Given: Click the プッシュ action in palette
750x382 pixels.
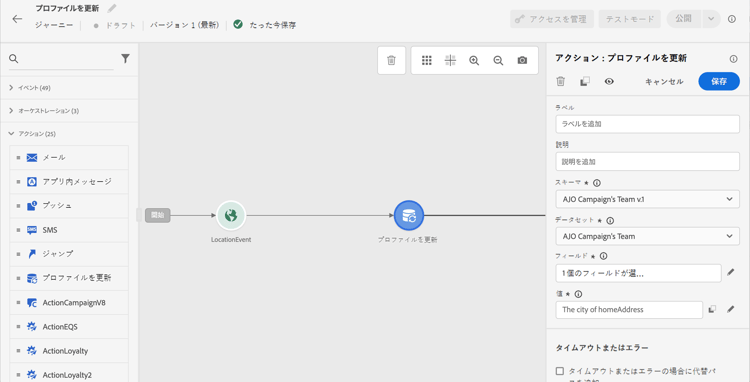Looking at the screenshot, I should 69,206.
